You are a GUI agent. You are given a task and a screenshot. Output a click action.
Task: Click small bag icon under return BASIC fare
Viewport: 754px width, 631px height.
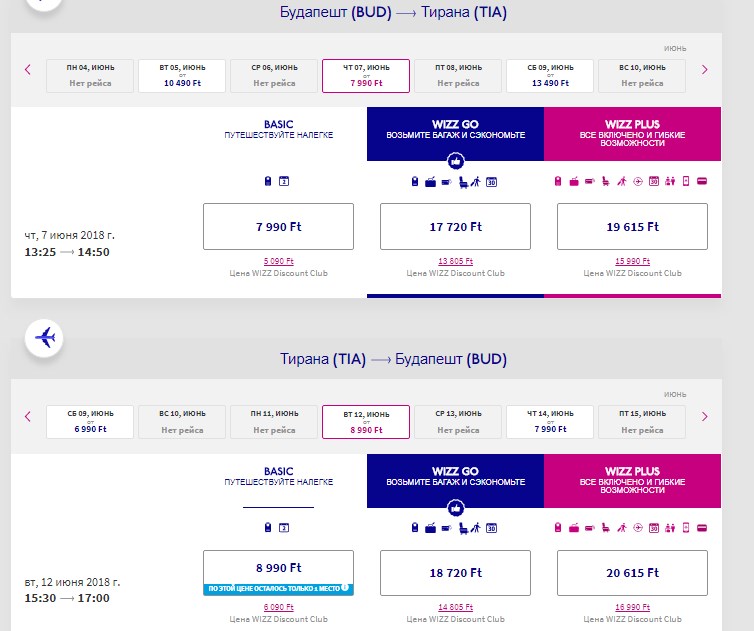coord(267,528)
